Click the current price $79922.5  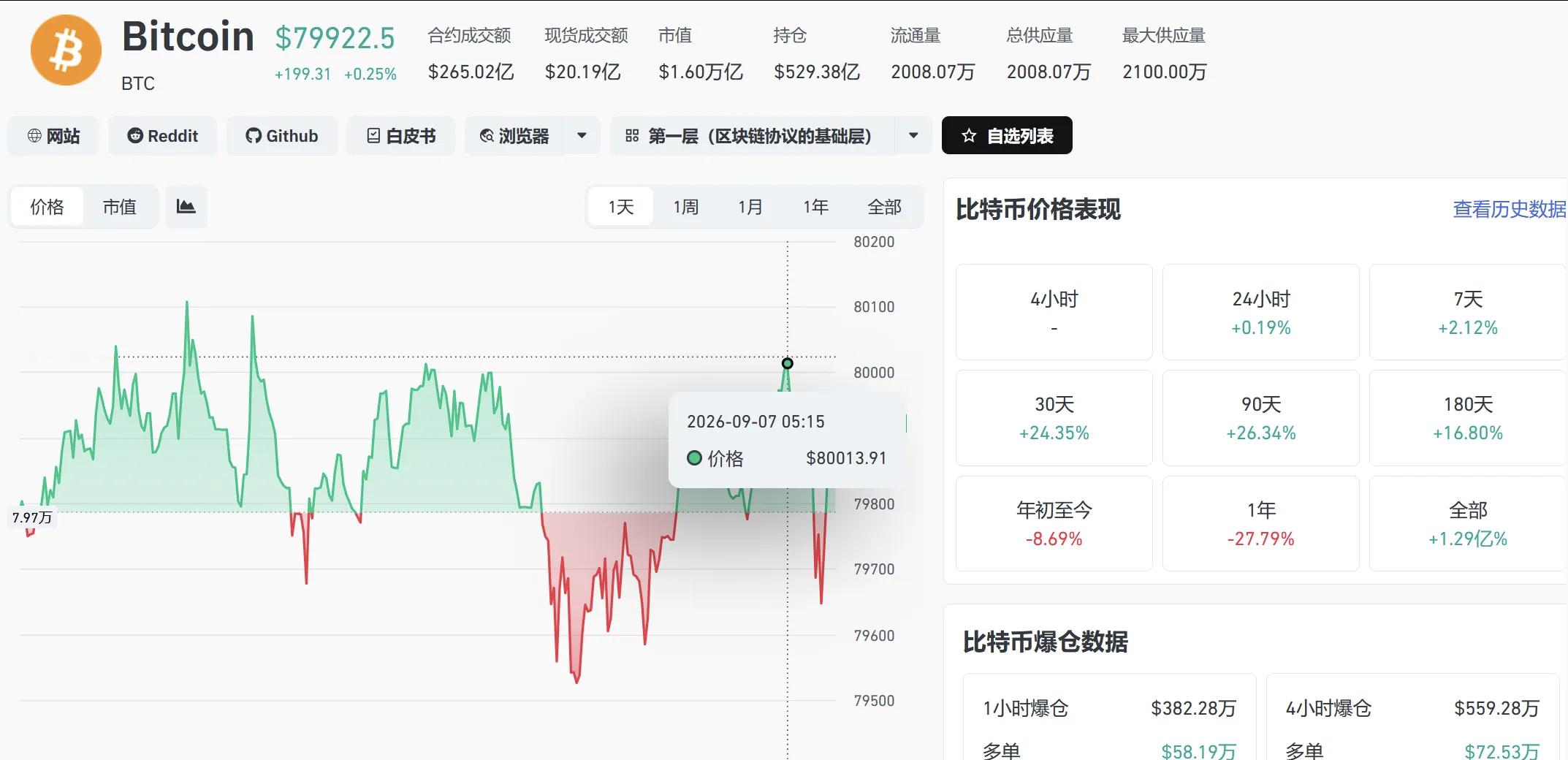coord(335,38)
